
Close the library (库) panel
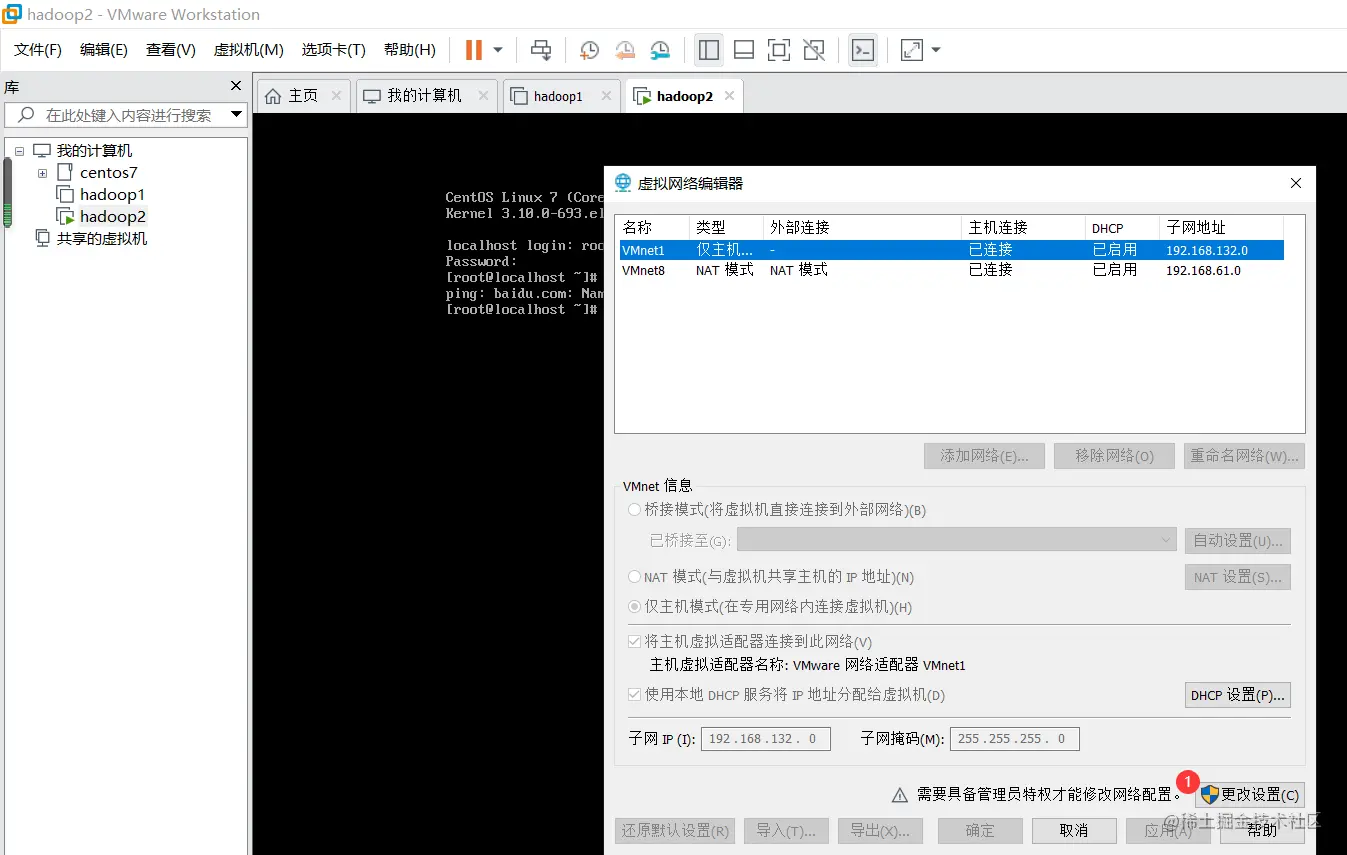[x=236, y=86]
